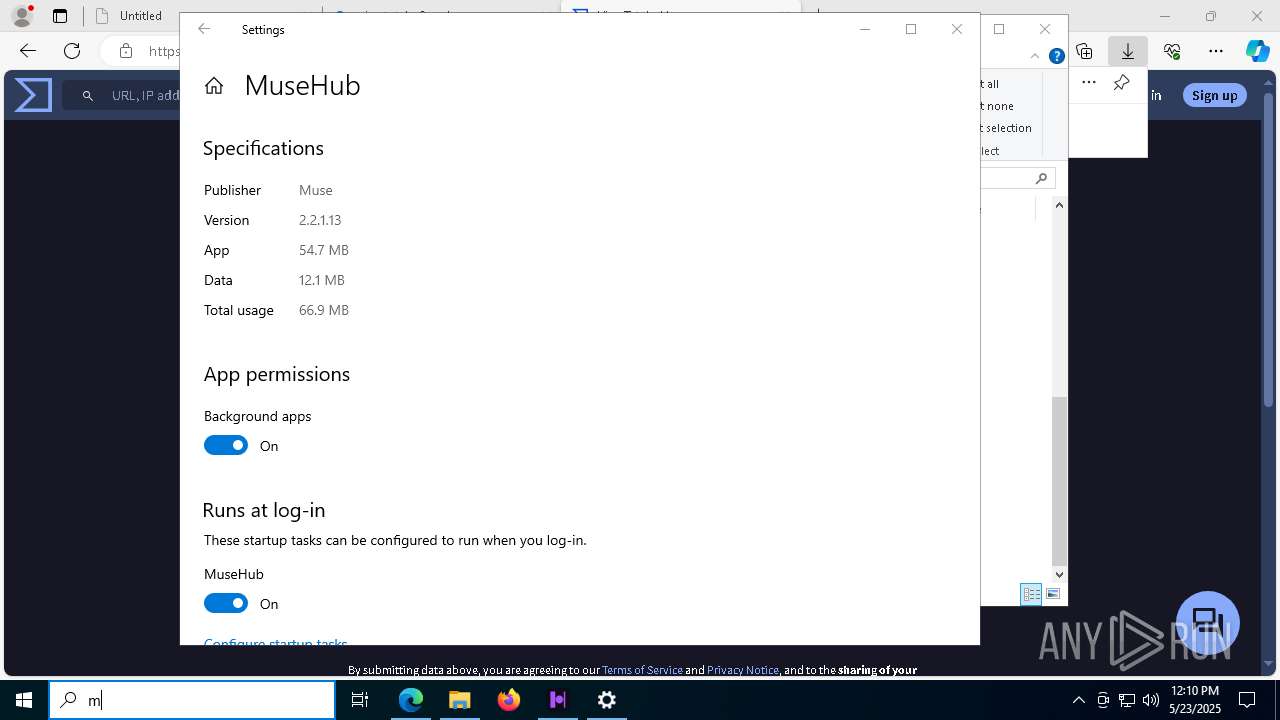Go back in the Settings window
This screenshot has width=1280, height=720.
click(x=204, y=29)
